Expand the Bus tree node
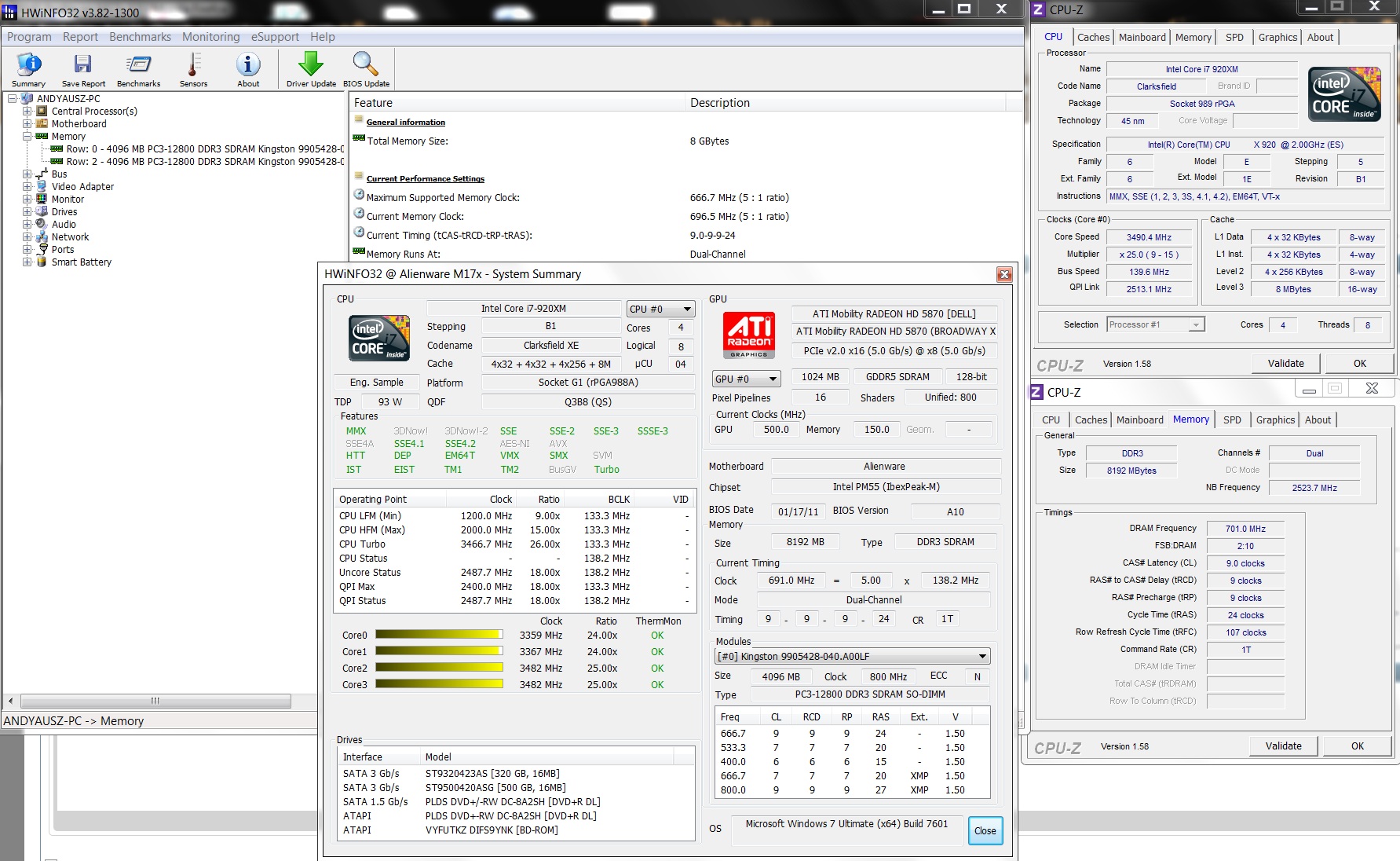 [27, 174]
